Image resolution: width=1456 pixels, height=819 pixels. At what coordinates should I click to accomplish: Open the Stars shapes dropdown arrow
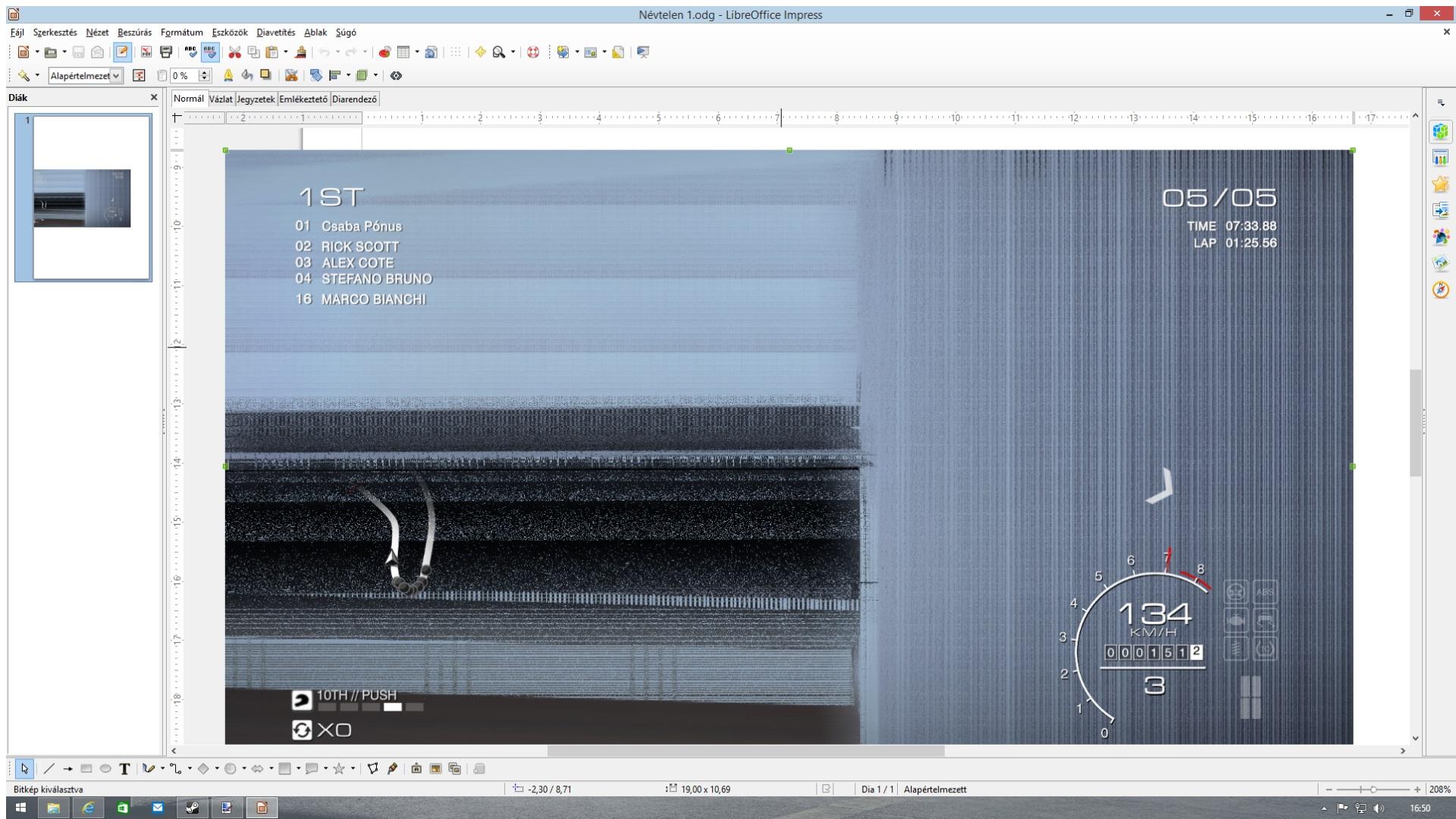[353, 769]
